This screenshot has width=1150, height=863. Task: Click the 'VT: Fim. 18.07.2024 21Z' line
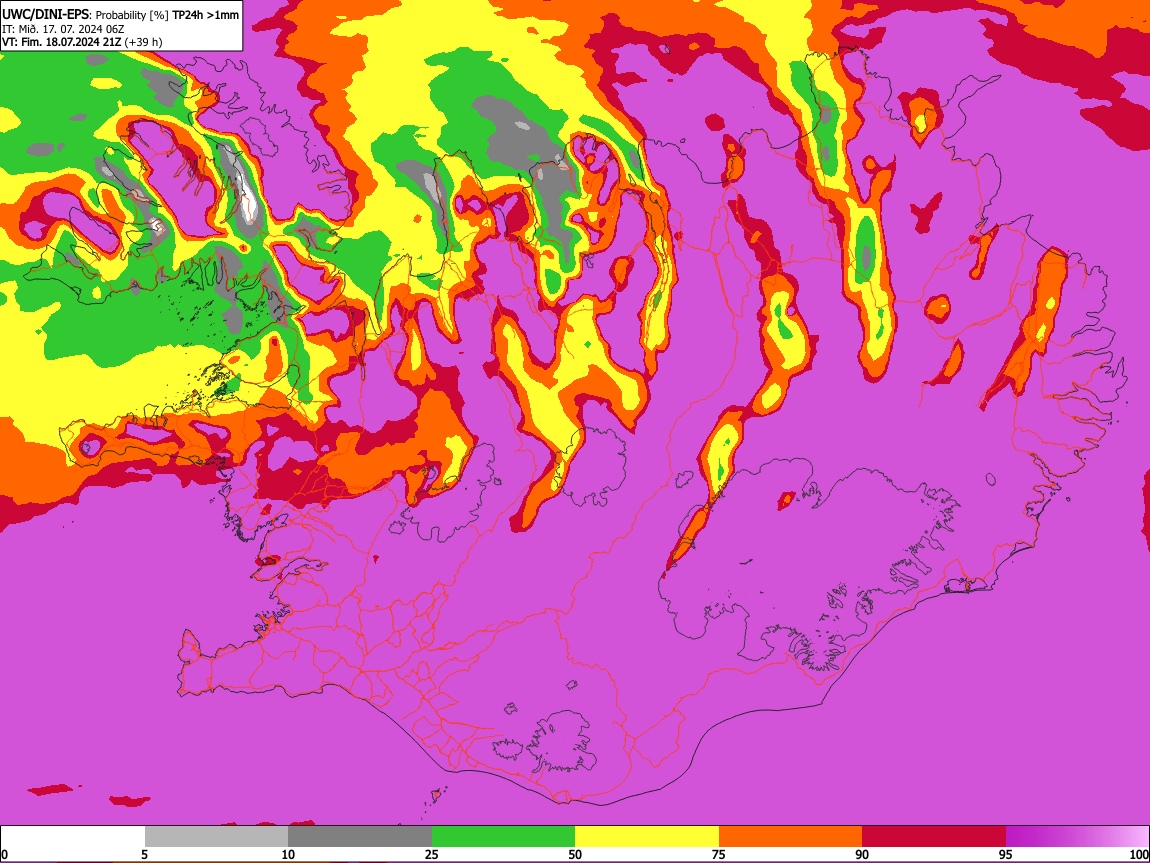[62, 42]
